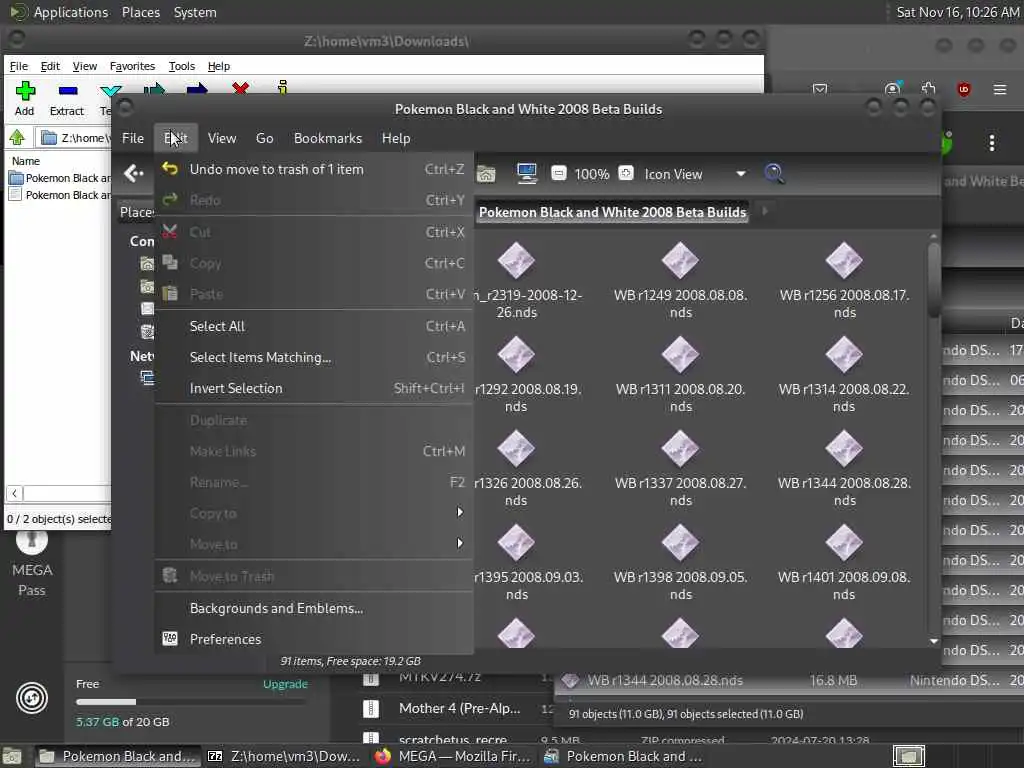Switch to MEGA — Mozilla Firefox taskbar item
The width and height of the screenshot is (1024, 768).
(452, 756)
